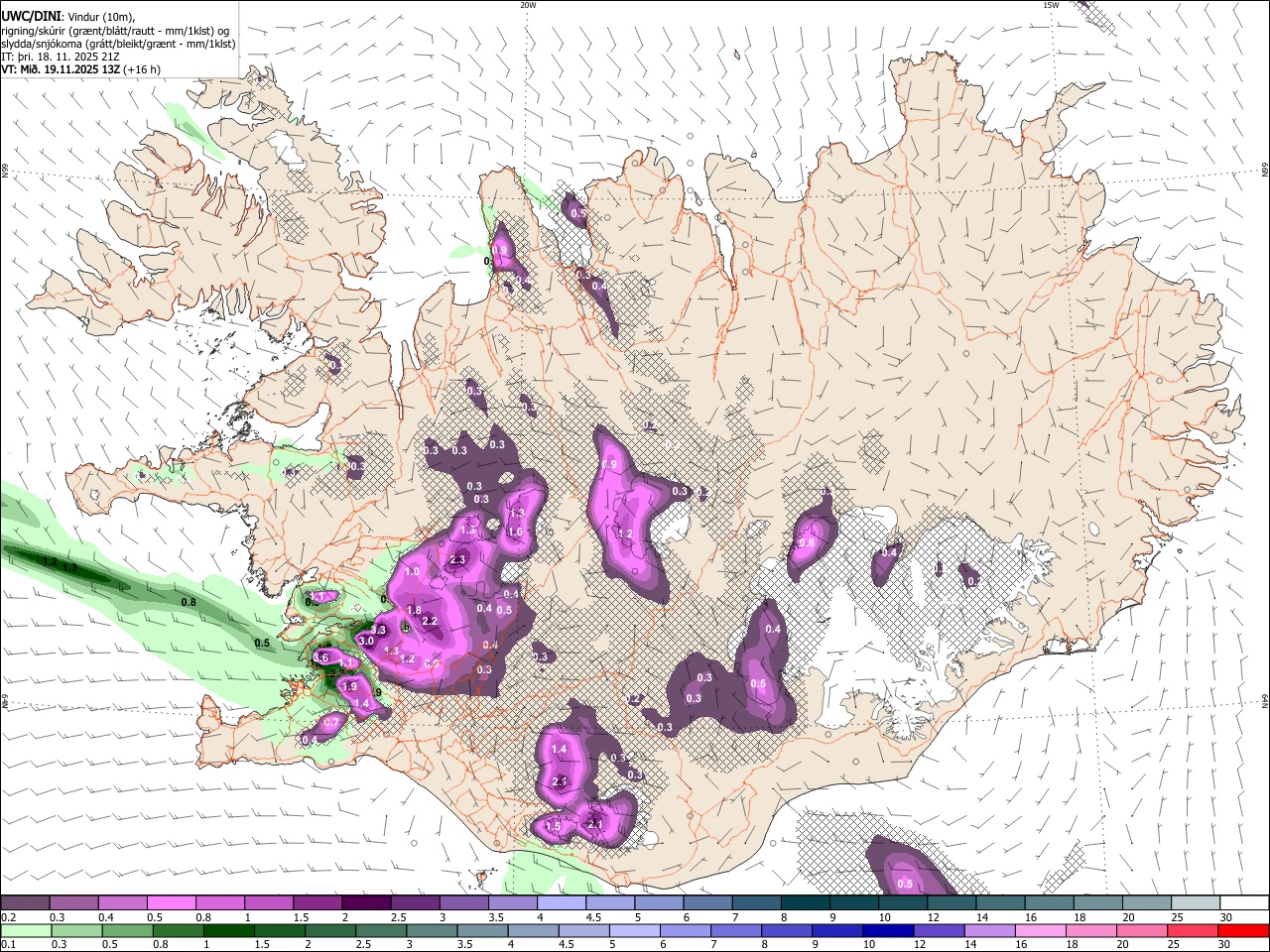This screenshot has width=1270, height=952.
Task: Click the '0.1' label in the rain legend
Action: 9,945
